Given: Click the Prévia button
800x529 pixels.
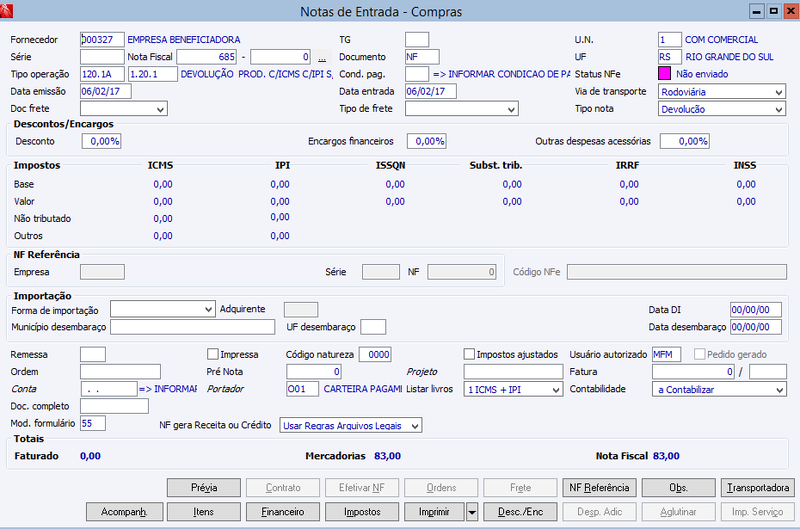Looking at the screenshot, I should pyautogui.click(x=204, y=488).
